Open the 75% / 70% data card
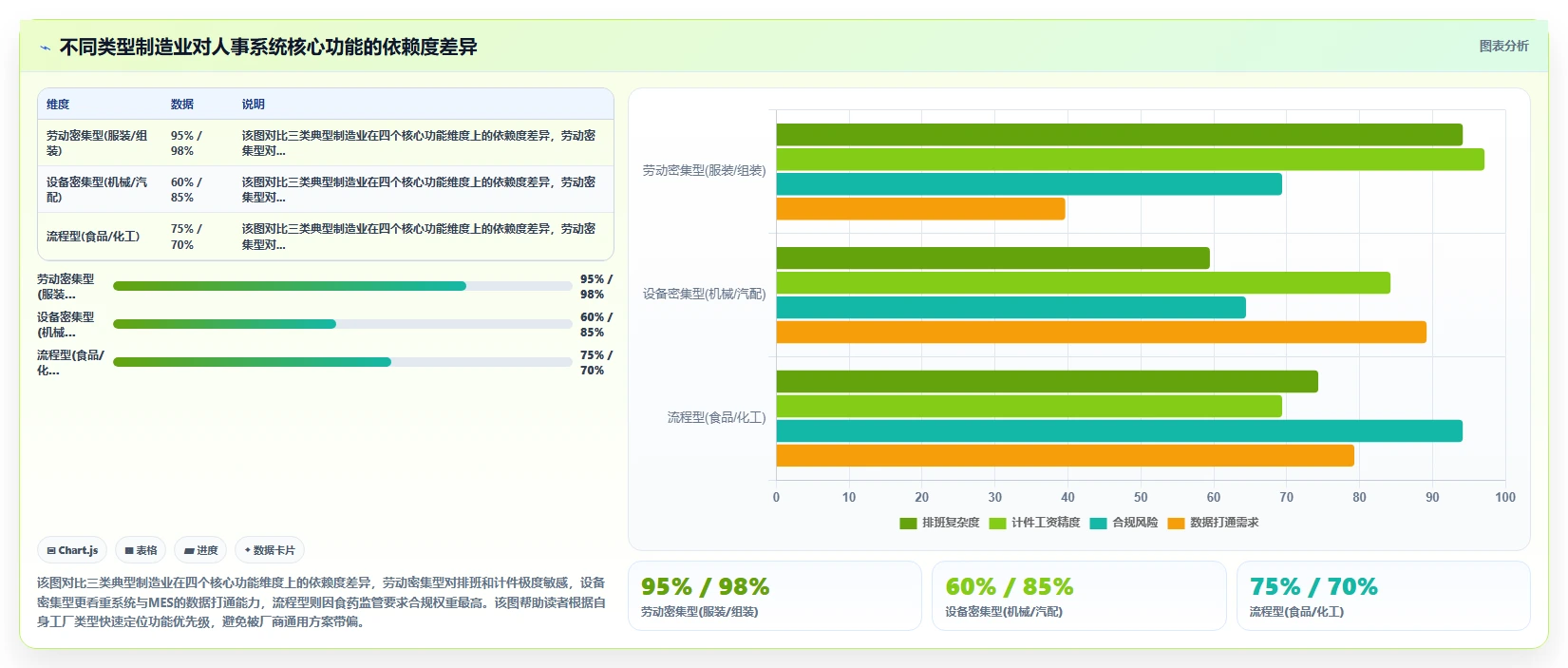 (1383, 596)
